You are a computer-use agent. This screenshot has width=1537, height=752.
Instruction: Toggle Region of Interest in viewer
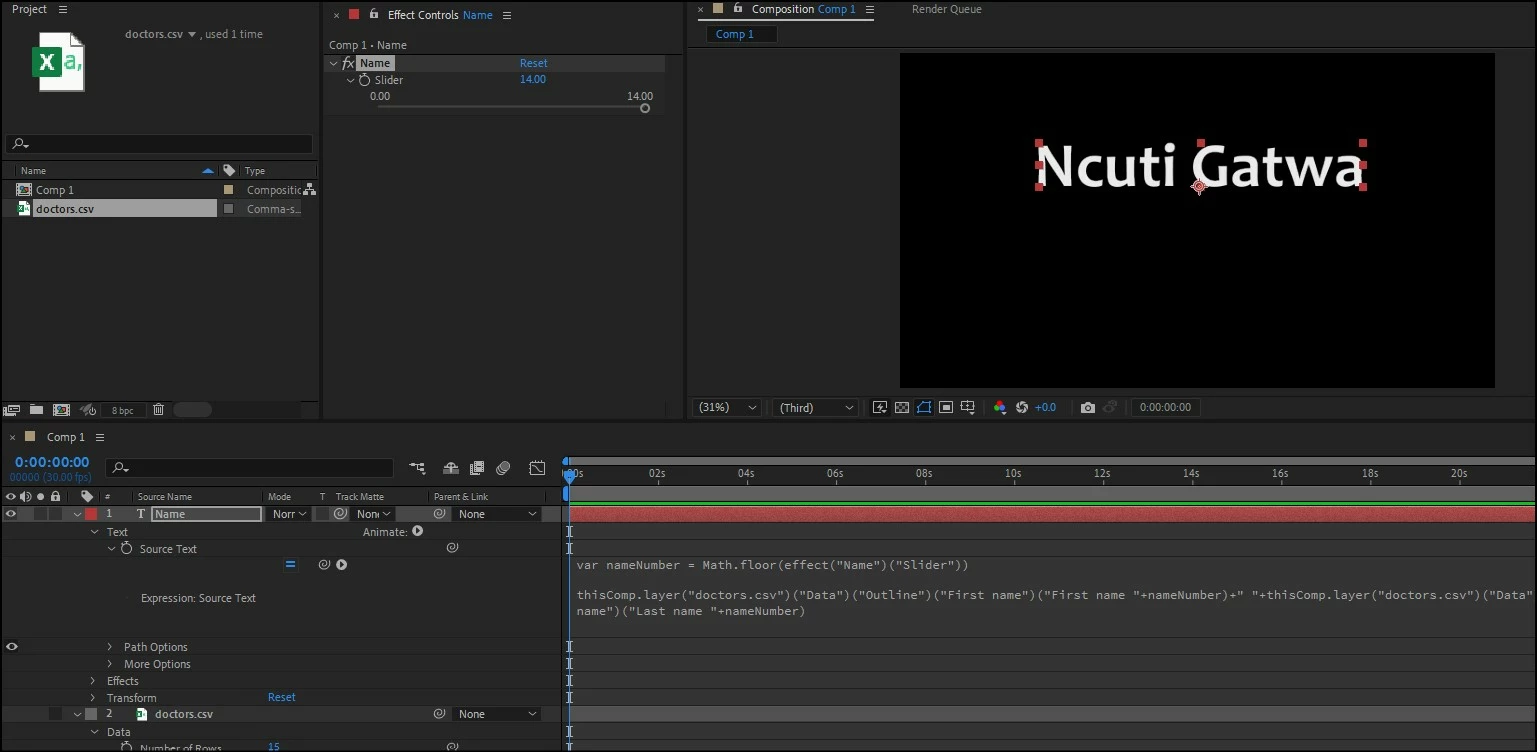(x=946, y=407)
